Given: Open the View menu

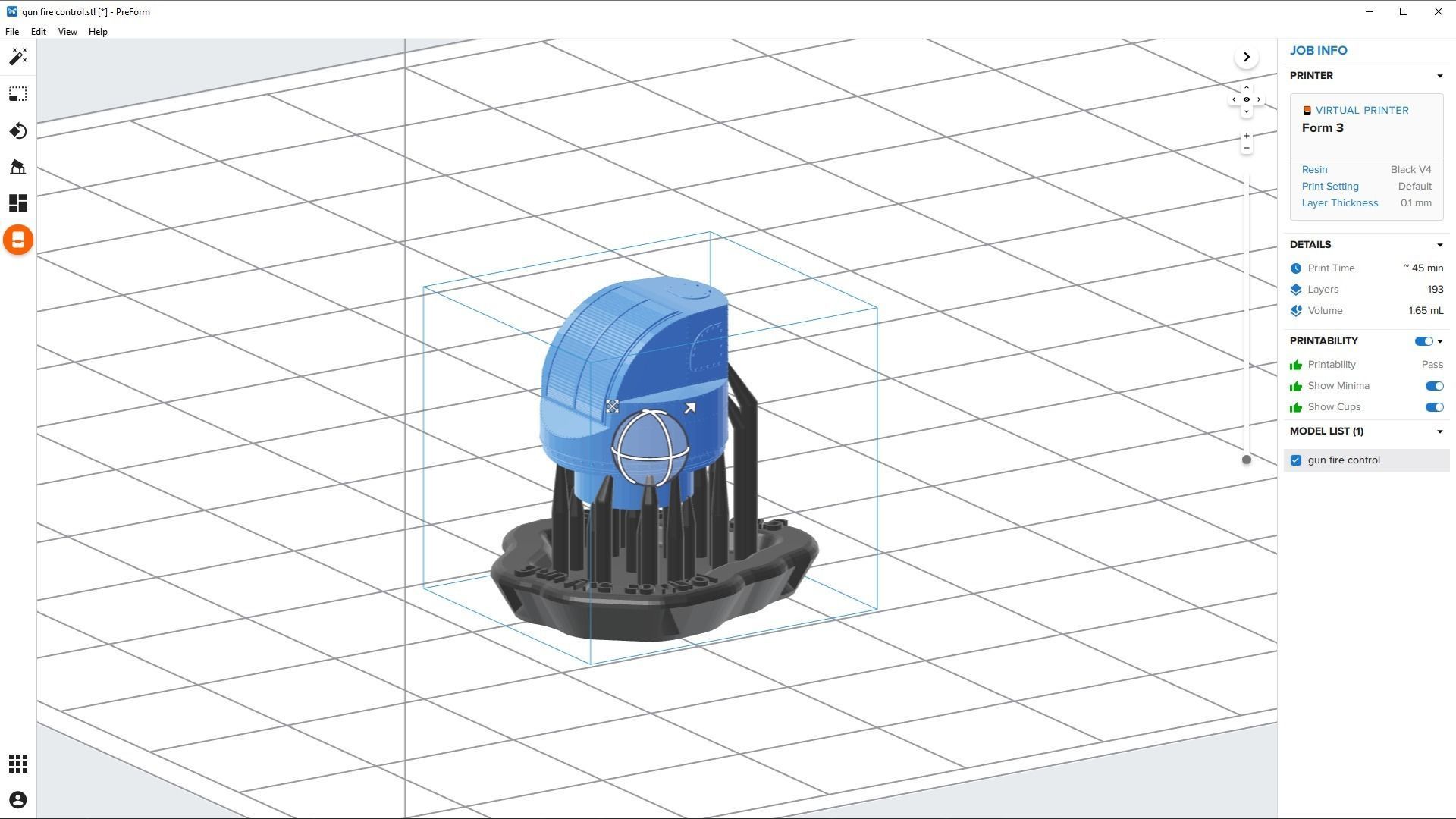Looking at the screenshot, I should click(67, 32).
